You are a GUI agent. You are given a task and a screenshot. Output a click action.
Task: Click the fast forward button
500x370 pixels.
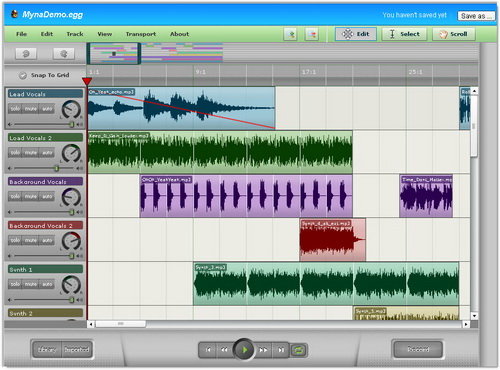[x=263, y=350]
